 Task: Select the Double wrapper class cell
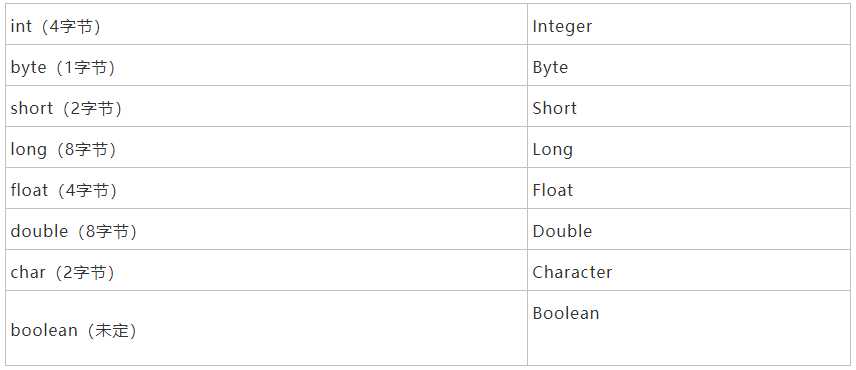point(689,229)
